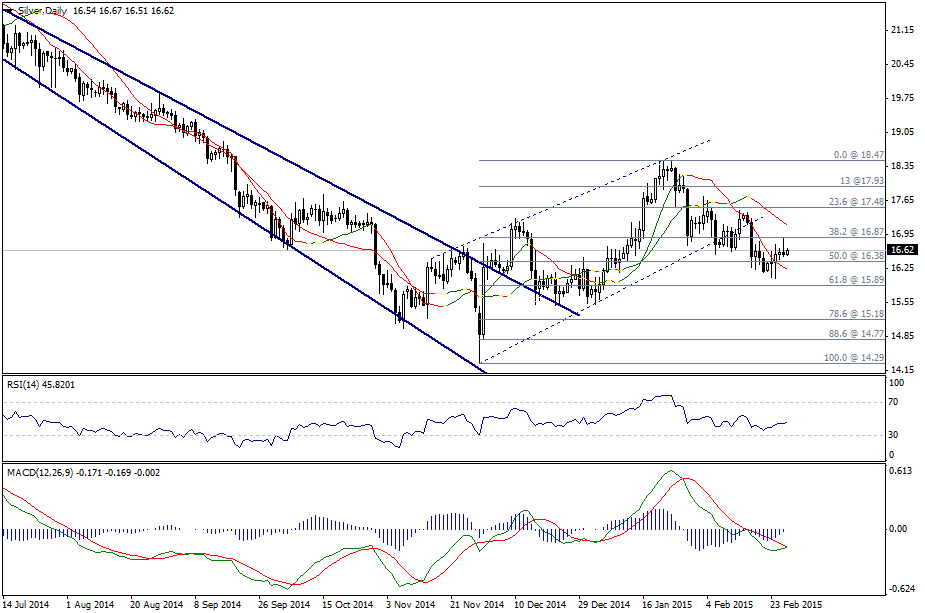925x613 pixels.
Task: Click price axis value 17.65
Action: coord(901,200)
